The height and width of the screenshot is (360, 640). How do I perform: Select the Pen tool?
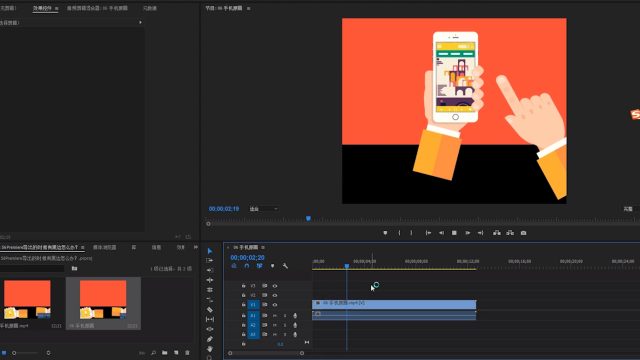(210, 339)
